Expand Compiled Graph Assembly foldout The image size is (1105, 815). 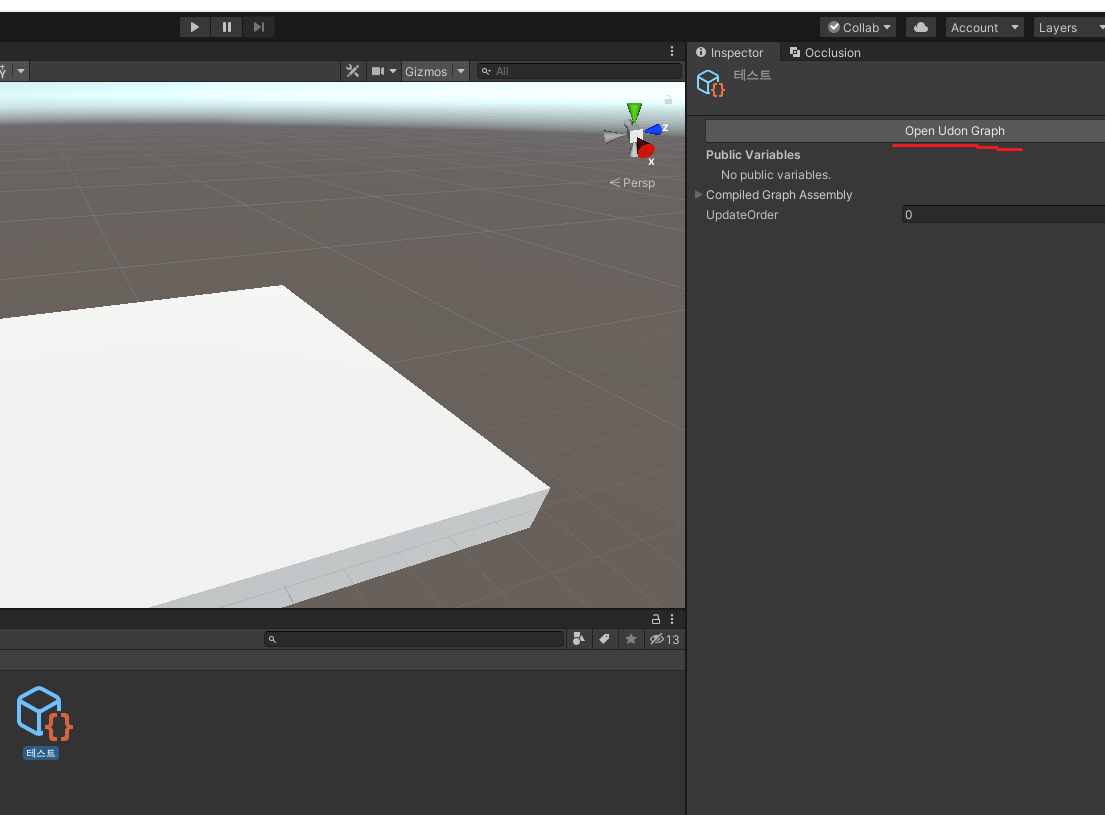tap(698, 195)
